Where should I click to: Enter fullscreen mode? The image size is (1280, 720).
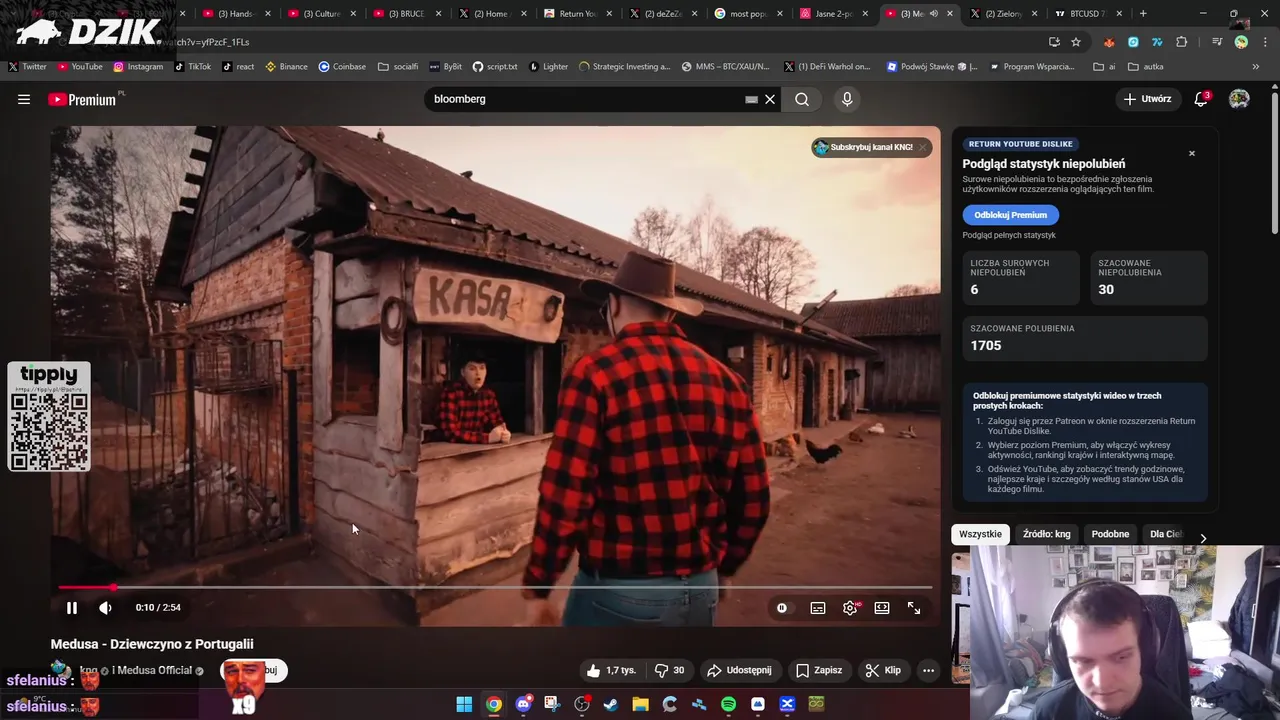point(914,608)
